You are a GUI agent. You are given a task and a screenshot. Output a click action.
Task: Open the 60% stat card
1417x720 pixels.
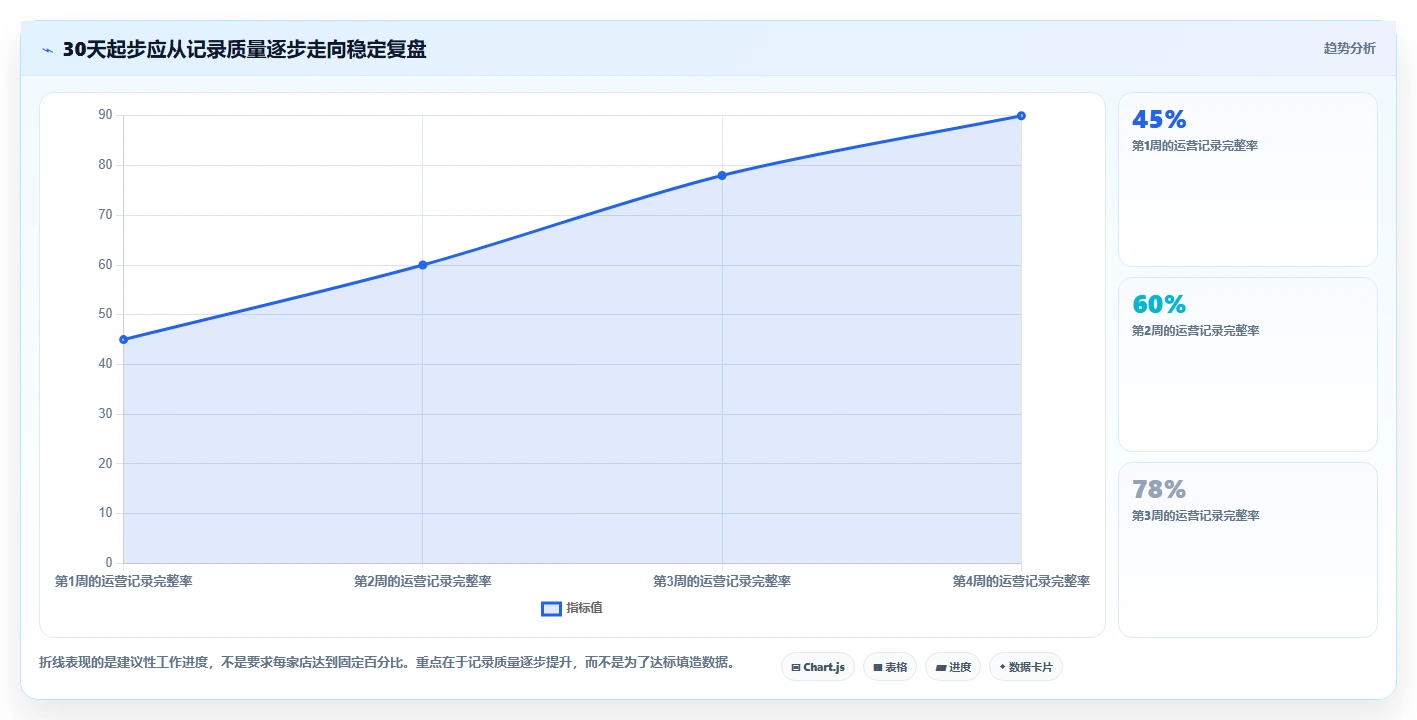click(1247, 365)
